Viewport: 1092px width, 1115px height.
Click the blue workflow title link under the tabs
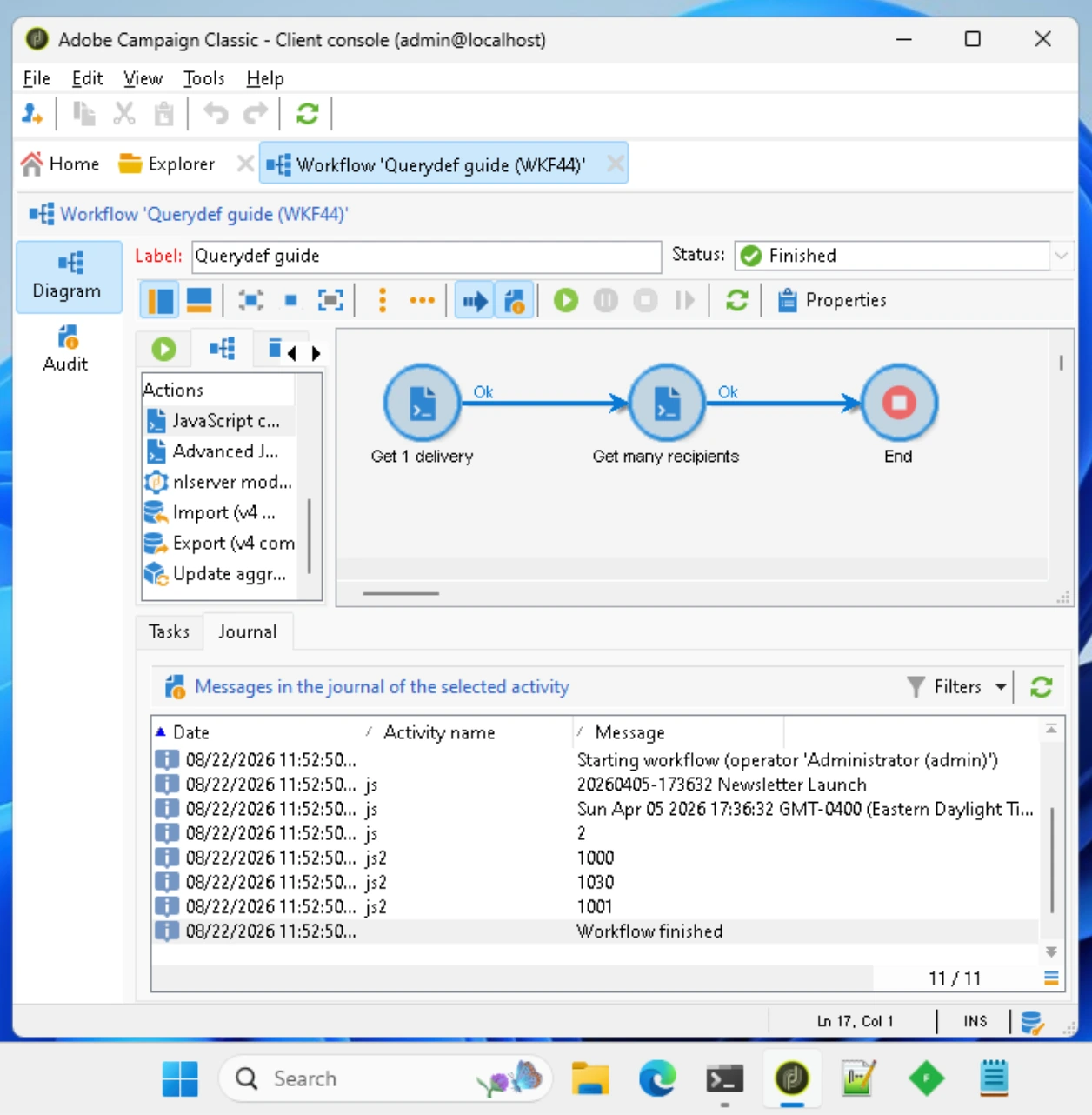pos(203,214)
